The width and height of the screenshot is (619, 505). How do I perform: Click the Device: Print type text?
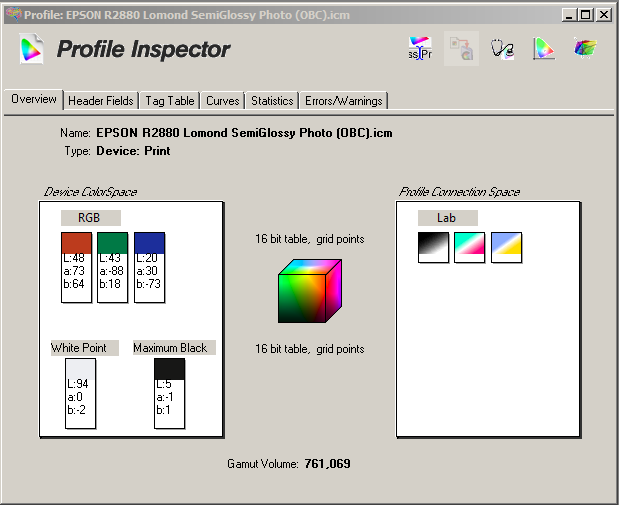click(133, 151)
